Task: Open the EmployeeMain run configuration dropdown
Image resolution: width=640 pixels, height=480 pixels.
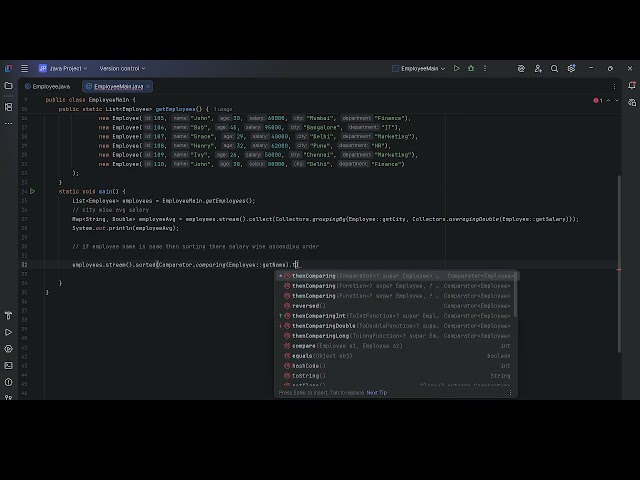Action: [x=418, y=69]
